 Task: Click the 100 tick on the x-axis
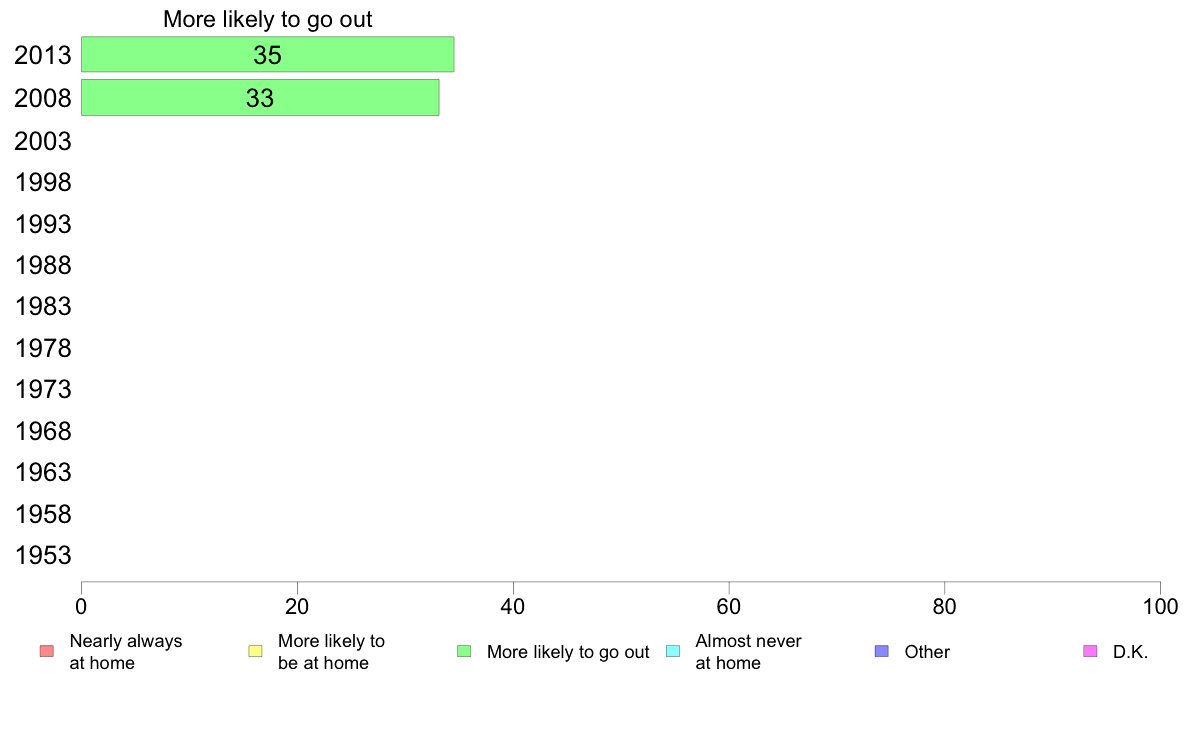(x=1160, y=606)
